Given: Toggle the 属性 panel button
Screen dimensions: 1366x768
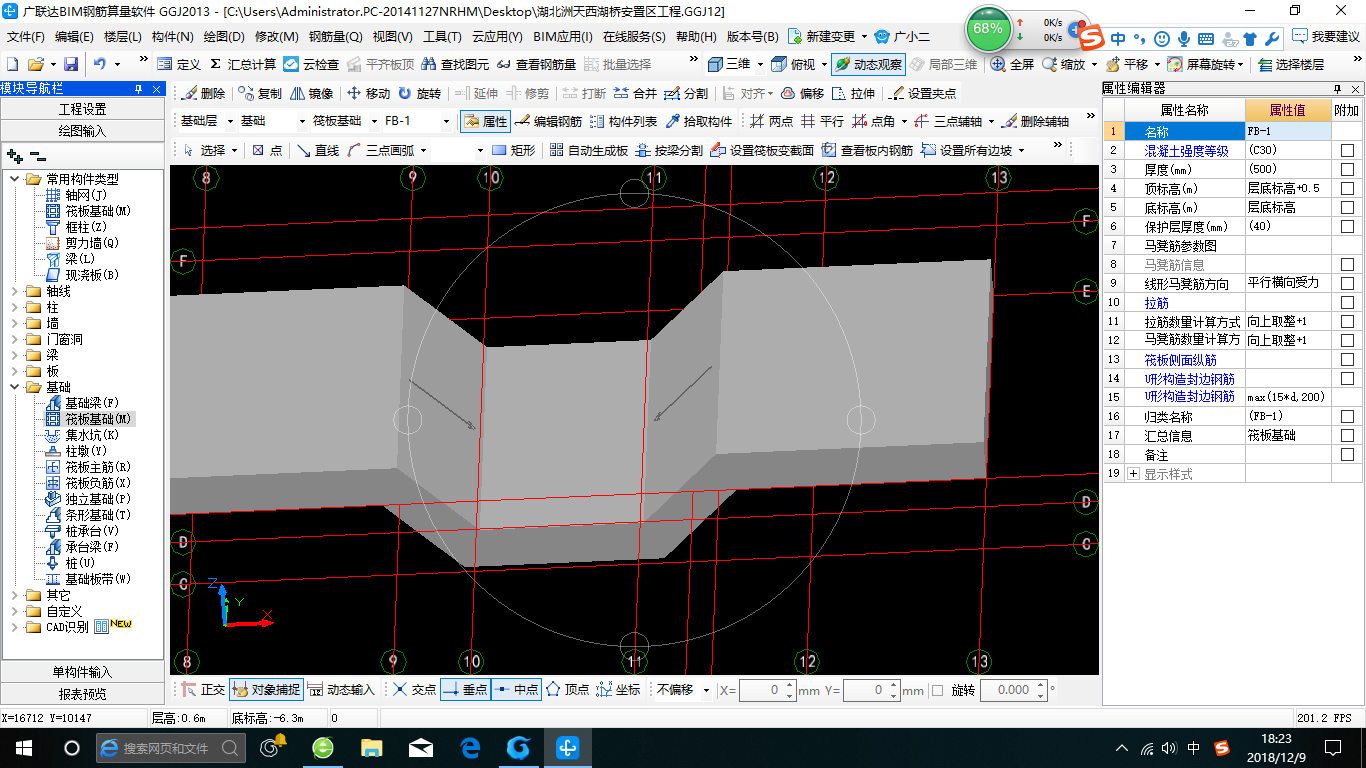Looking at the screenshot, I should [486, 122].
